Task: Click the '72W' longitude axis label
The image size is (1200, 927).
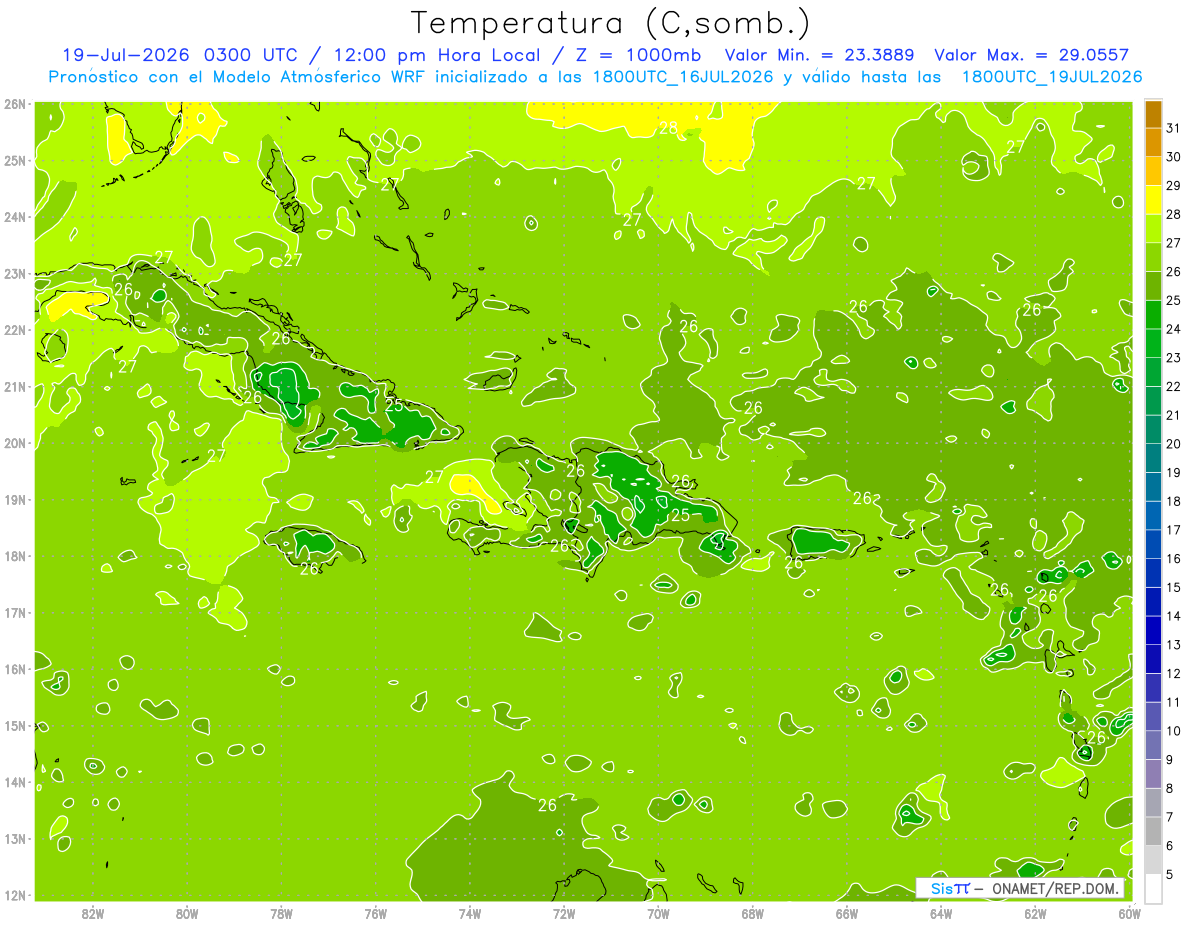Action: 564,913
